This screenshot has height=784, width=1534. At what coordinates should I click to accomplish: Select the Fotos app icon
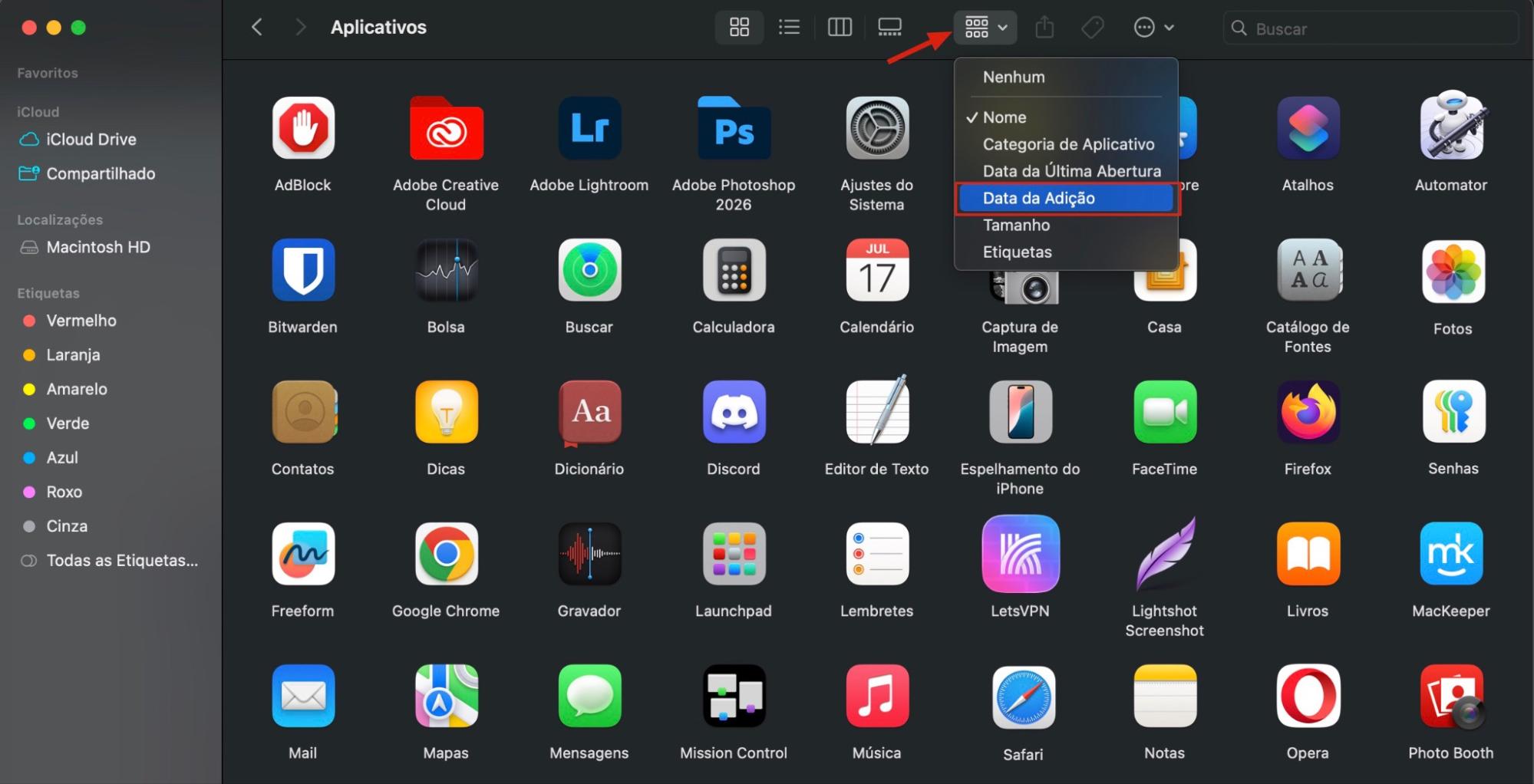click(1453, 272)
